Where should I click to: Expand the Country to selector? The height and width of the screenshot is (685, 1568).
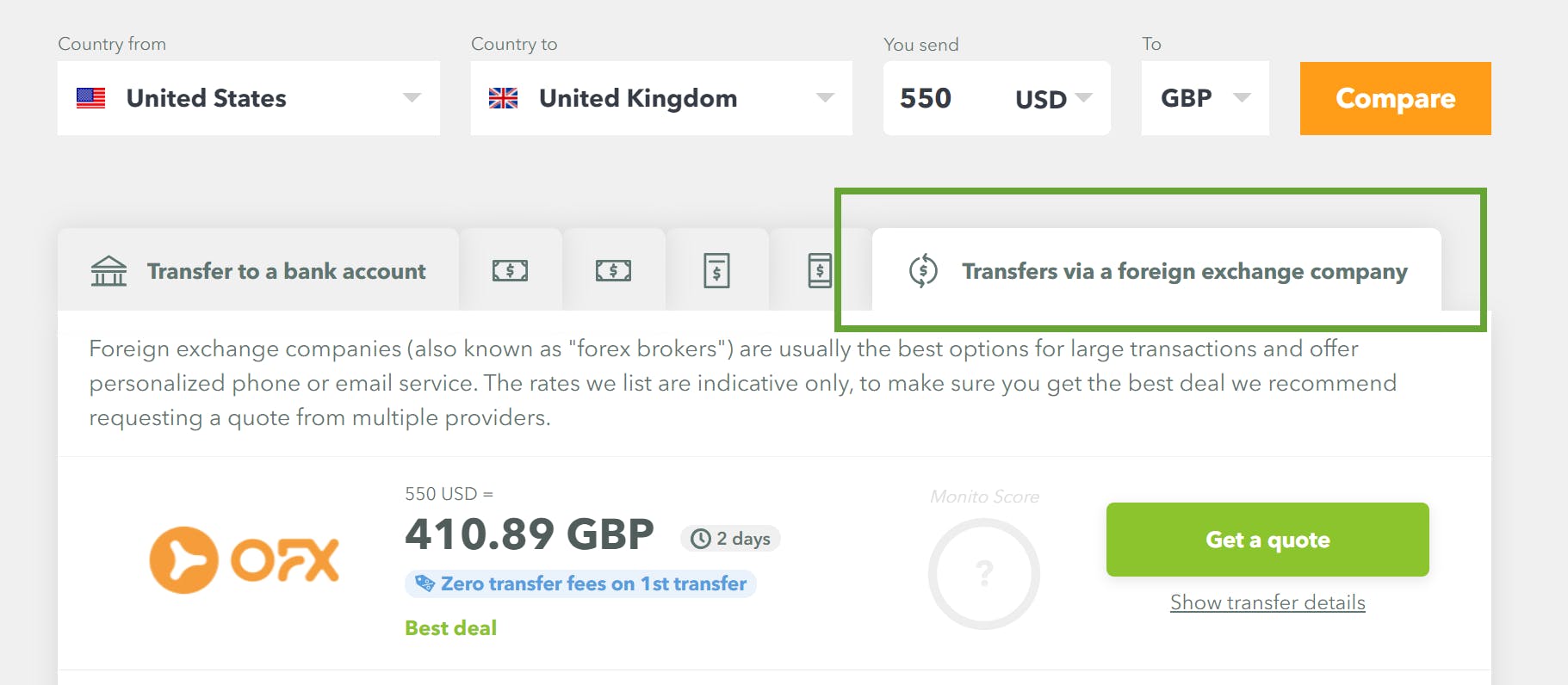[x=826, y=97]
